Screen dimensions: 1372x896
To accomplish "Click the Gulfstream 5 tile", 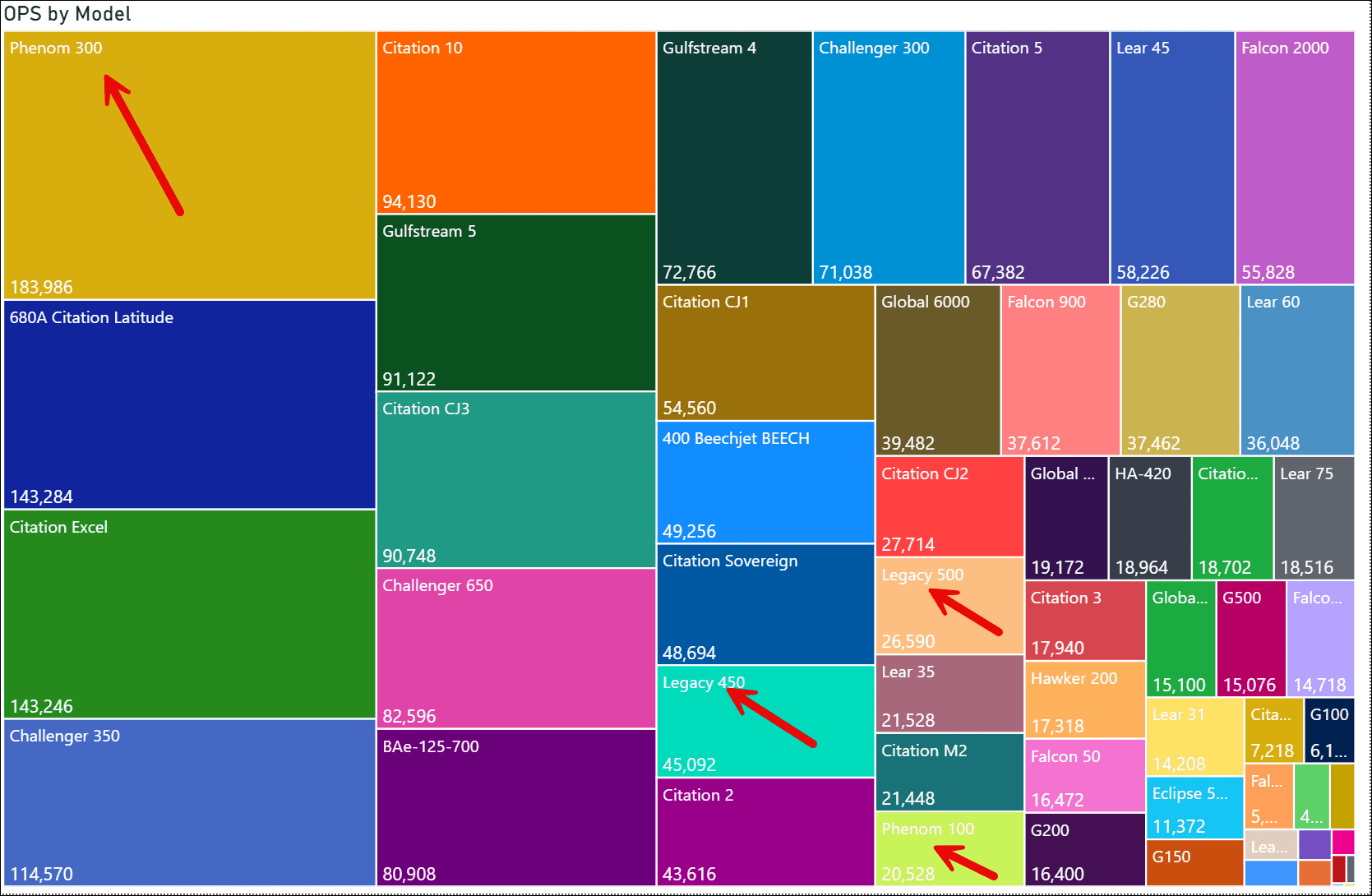I will 515,303.
